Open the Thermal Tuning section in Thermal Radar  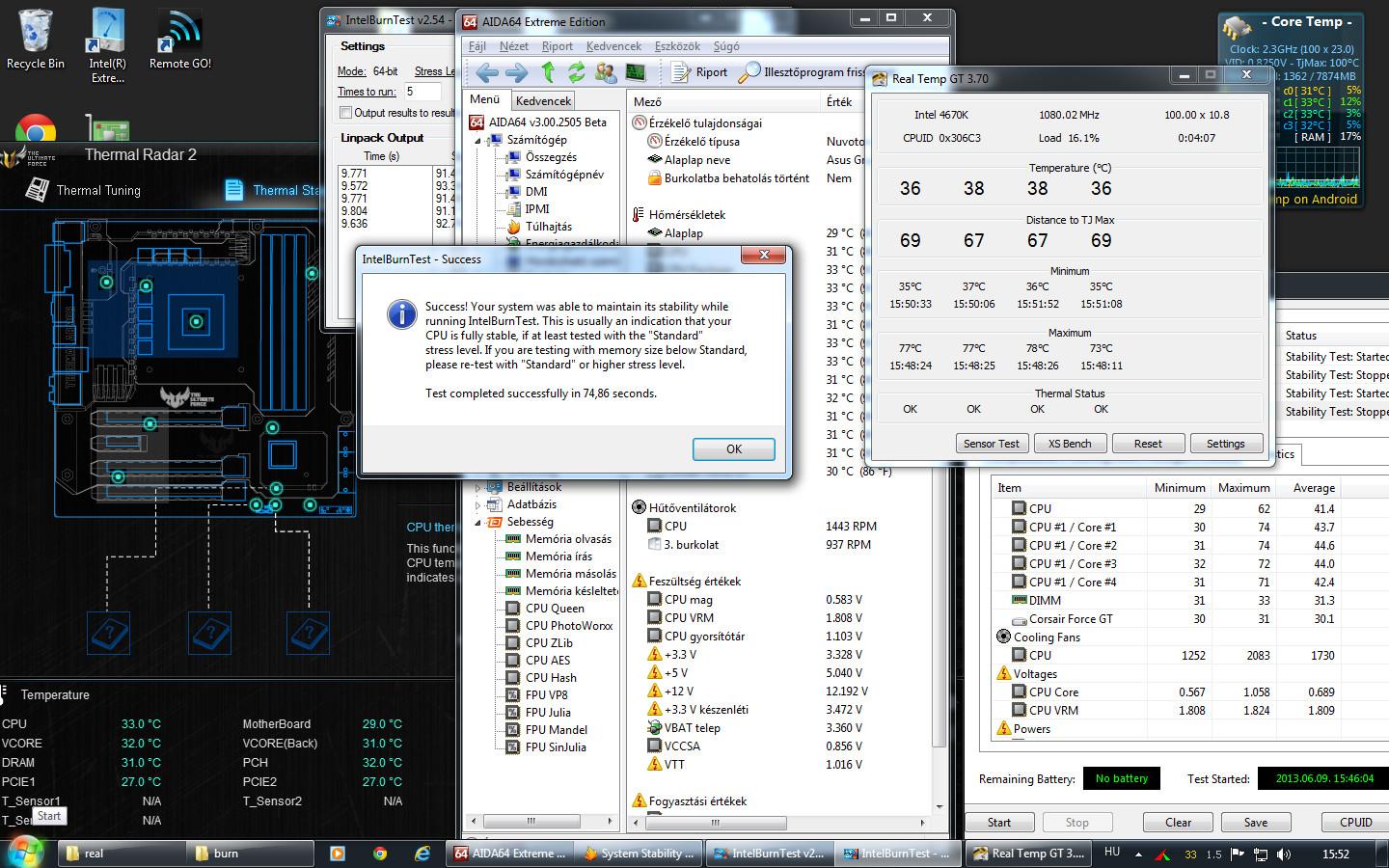click(x=84, y=190)
